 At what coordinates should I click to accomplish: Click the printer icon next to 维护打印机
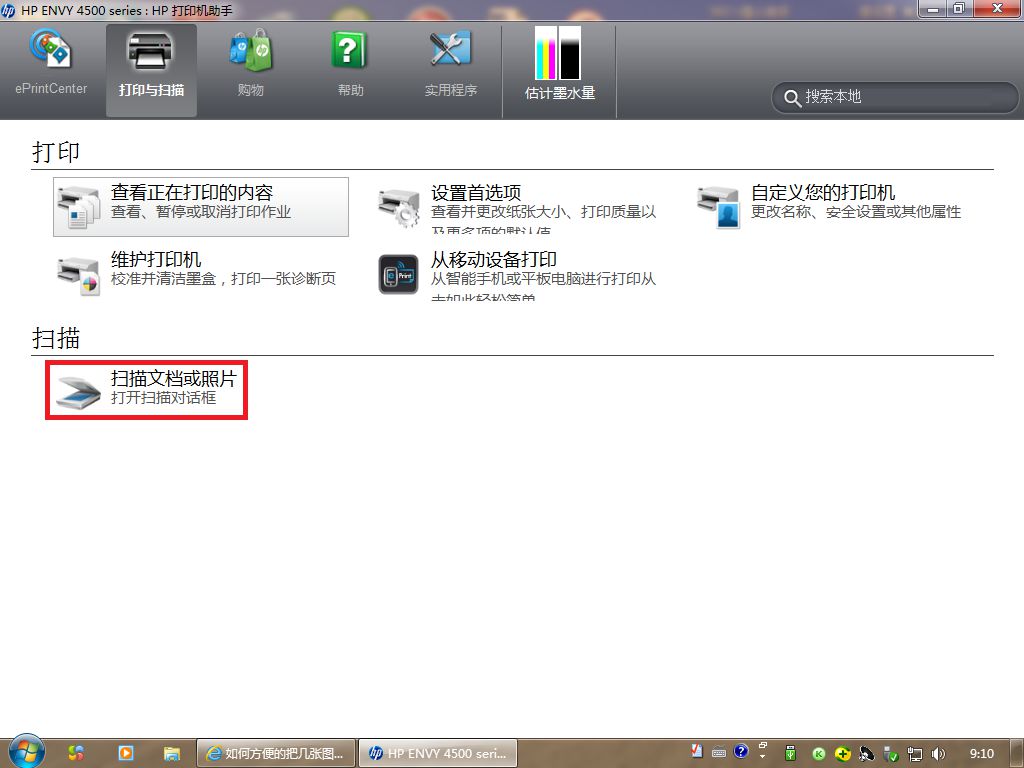[78, 276]
